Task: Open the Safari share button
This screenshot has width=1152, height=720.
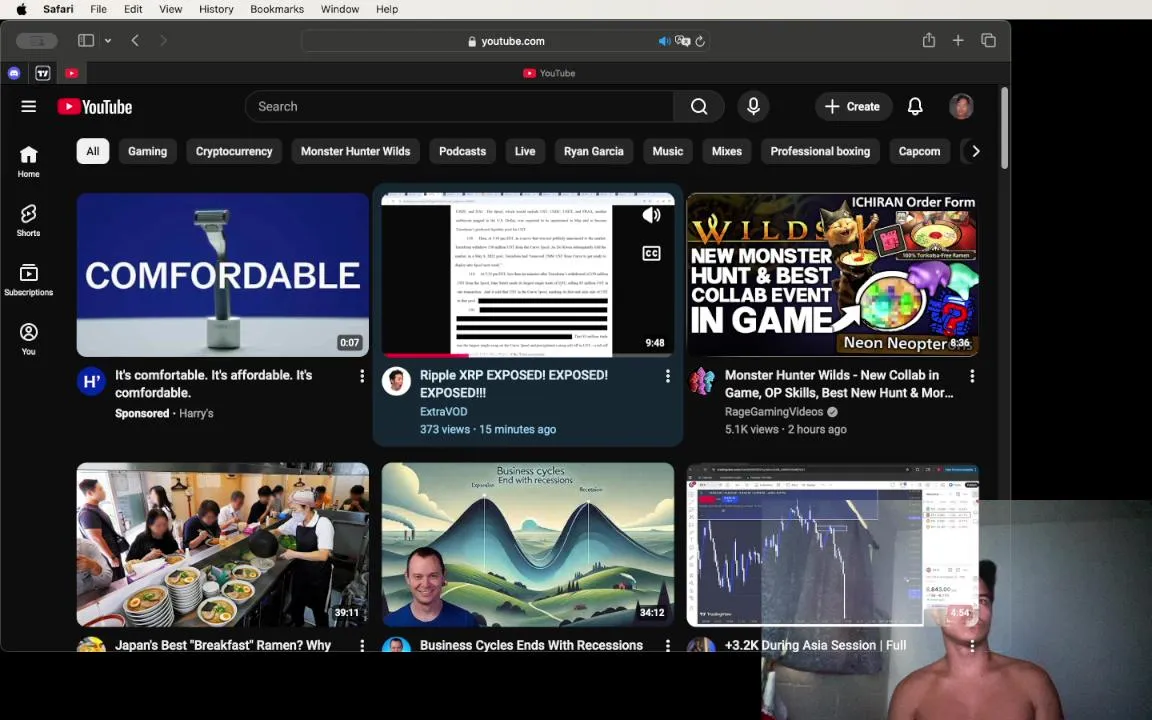Action: pos(929,40)
